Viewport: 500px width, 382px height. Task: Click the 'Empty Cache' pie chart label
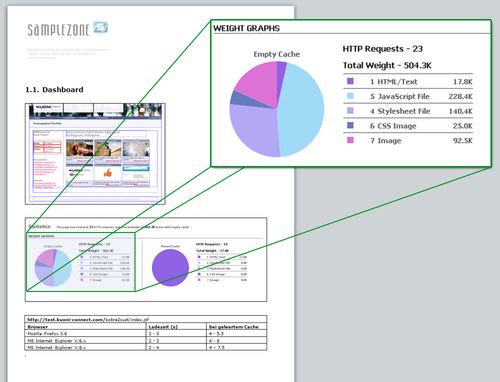pyautogui.click(x=277, y=54)
